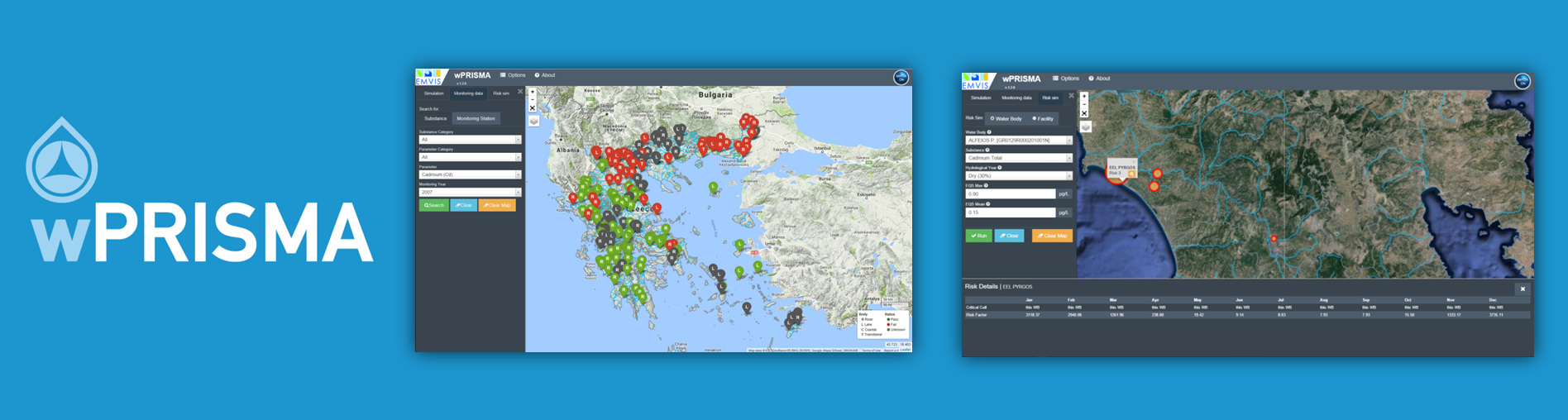Image resolution: width=1568 pixels, height=420 pixels.
Task: Zoom in on the satellite map
Action: 1084,97
